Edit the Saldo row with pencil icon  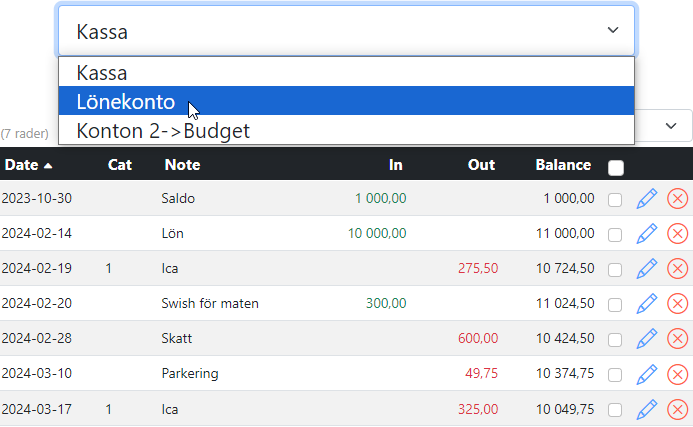647,198
